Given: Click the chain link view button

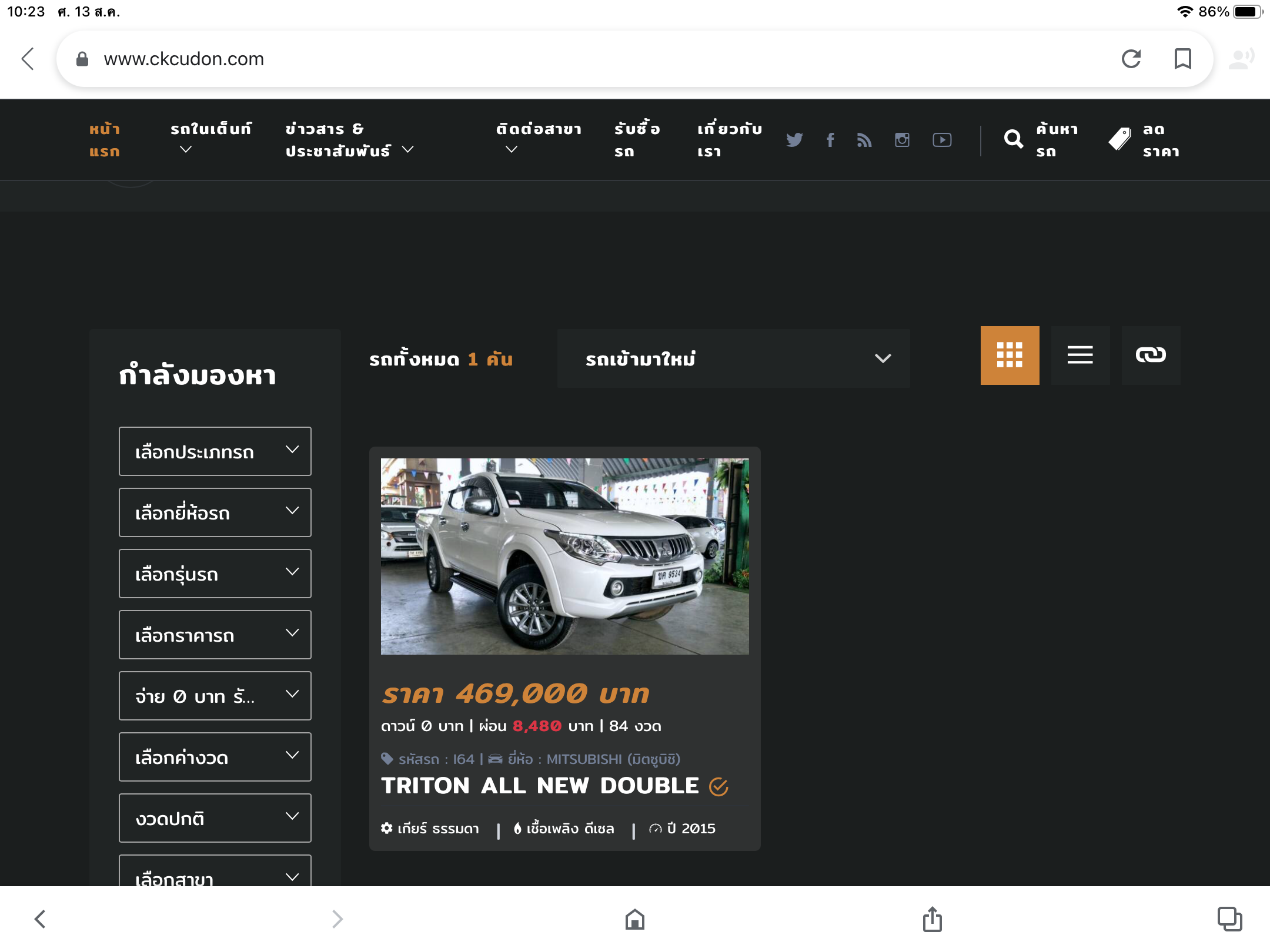Looking at the screenshot, I should [x=1151, y=356].
